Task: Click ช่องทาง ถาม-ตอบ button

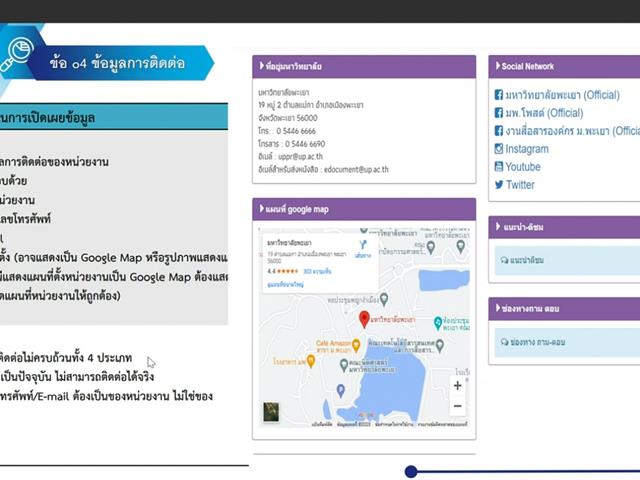Action: 567,342
